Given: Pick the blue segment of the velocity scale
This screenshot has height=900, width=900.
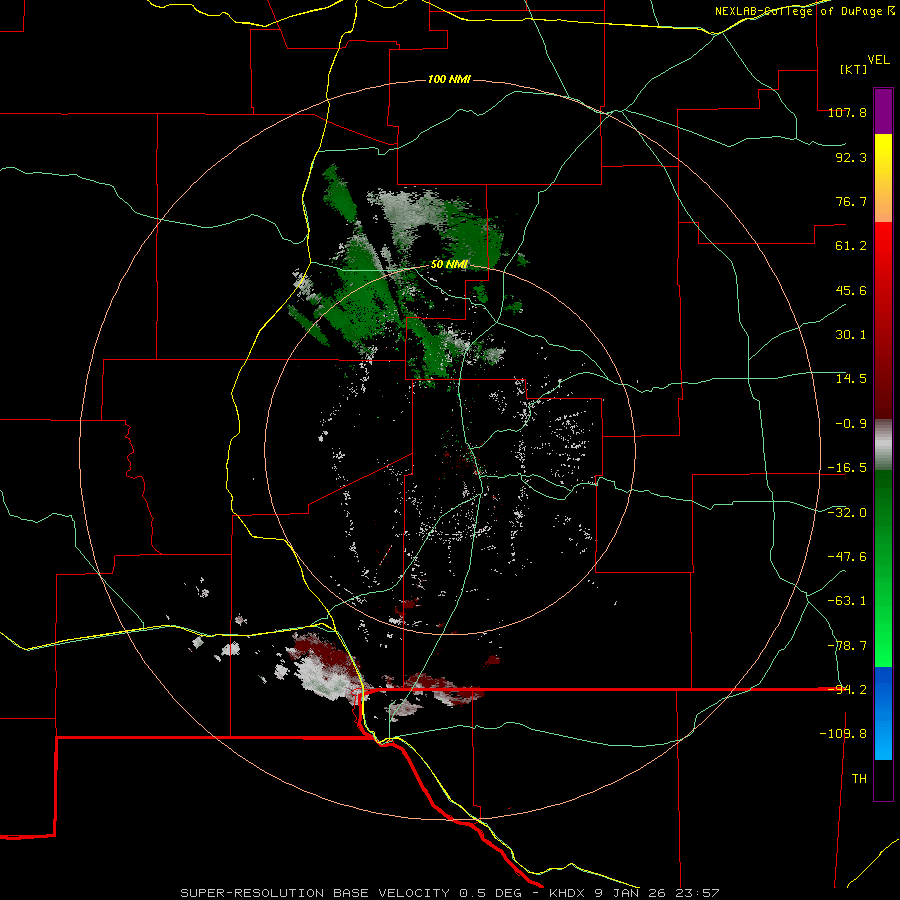Looking at the screenshot, I should point(883,713).
